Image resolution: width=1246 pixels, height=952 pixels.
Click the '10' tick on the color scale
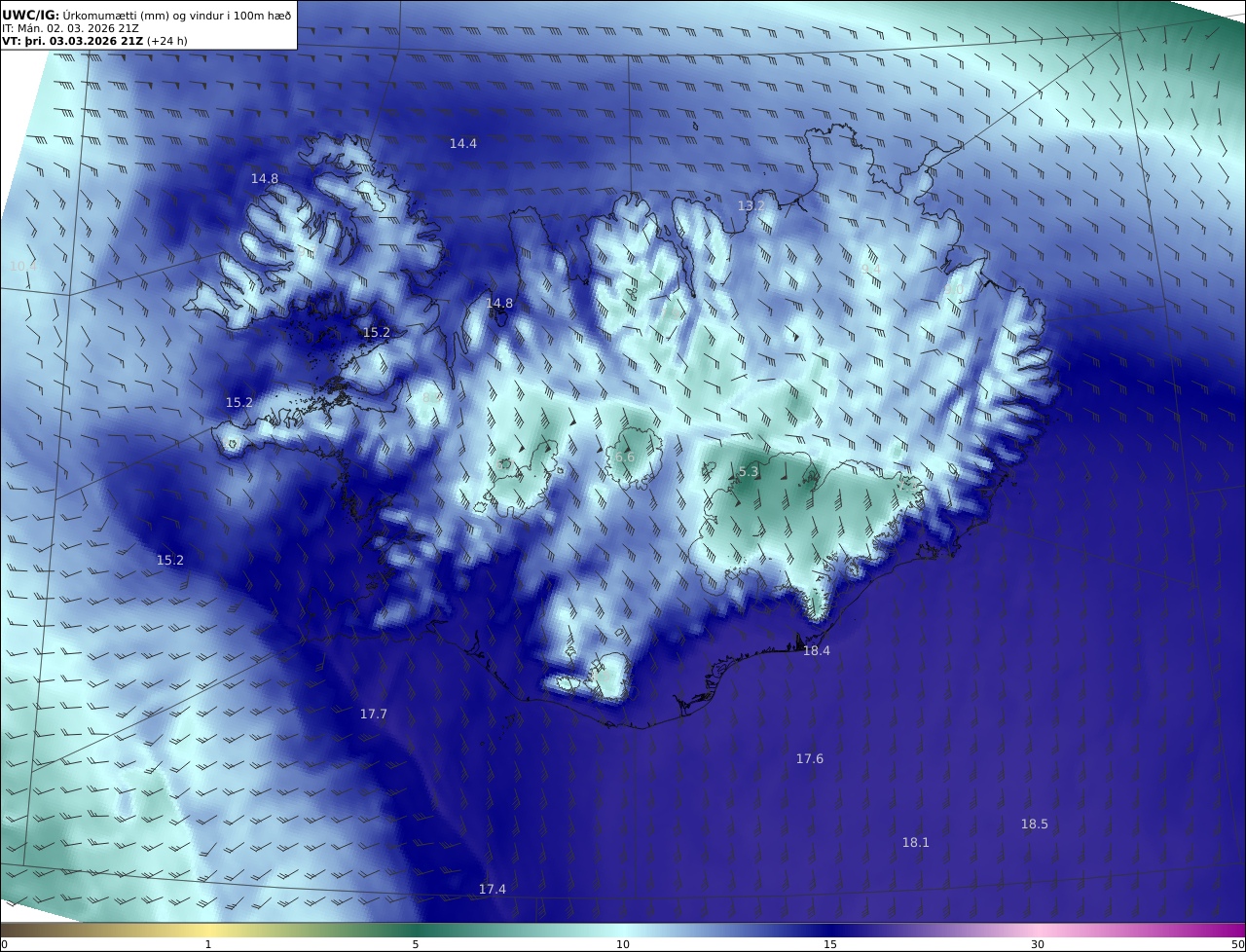[x=623, y=944]
